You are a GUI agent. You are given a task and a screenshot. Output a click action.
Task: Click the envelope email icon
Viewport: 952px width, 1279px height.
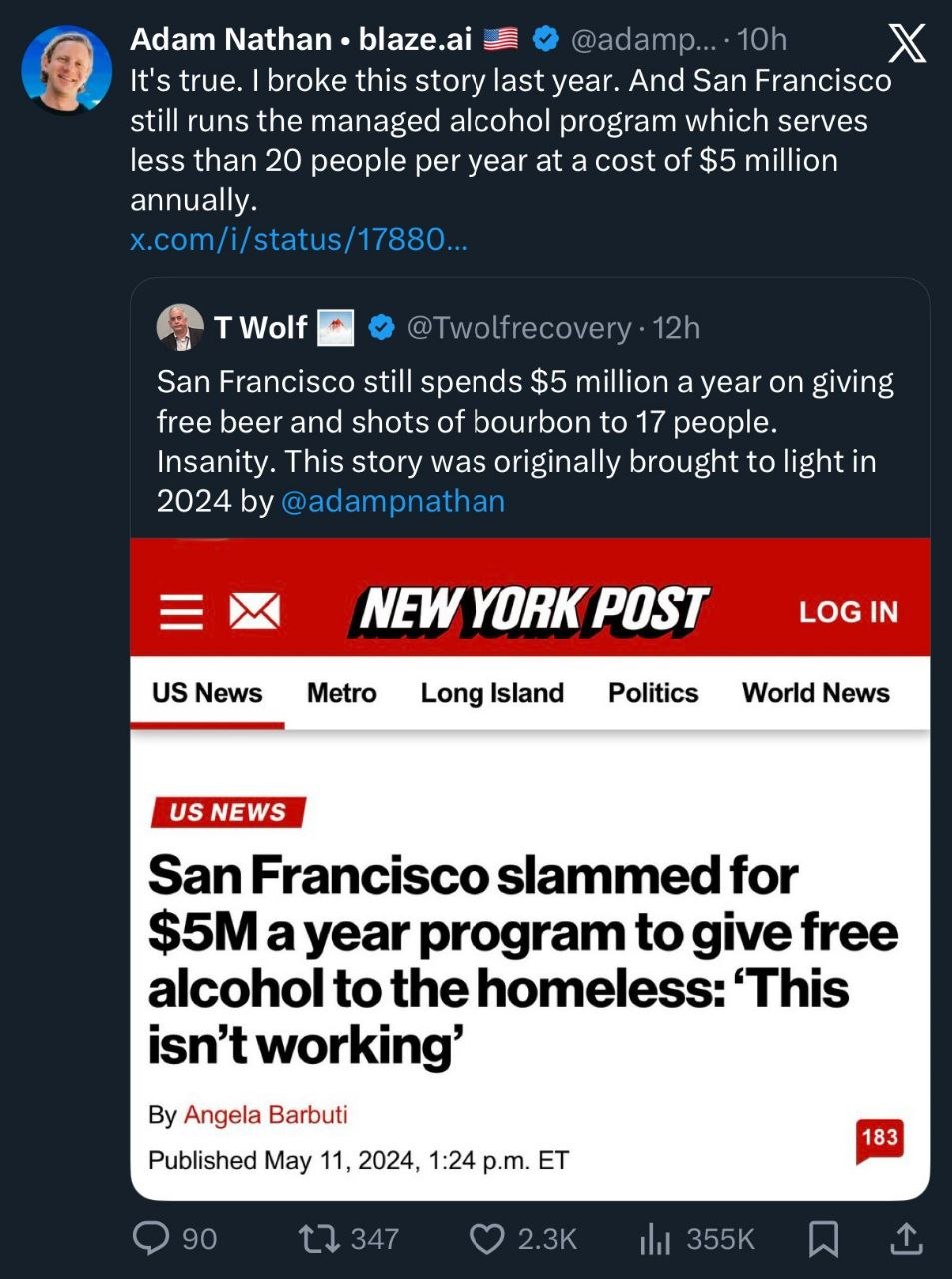tap(254, 611)
